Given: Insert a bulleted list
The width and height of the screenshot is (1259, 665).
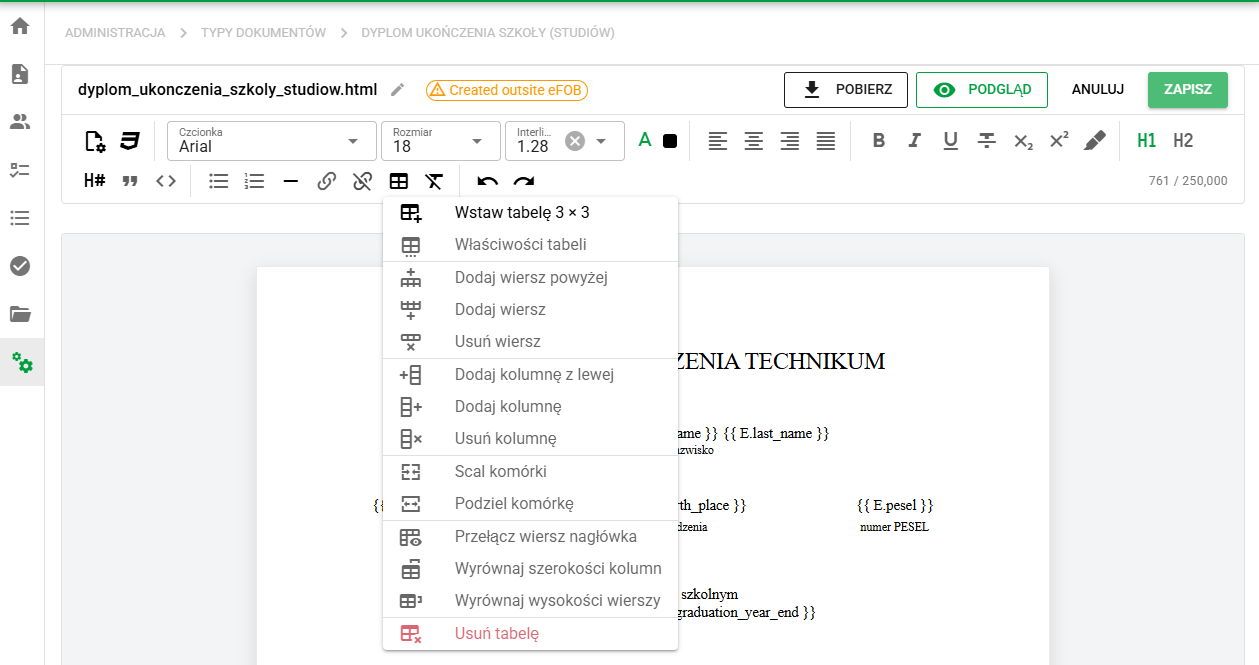Looking at the screenshot, I should coord(219,181).
